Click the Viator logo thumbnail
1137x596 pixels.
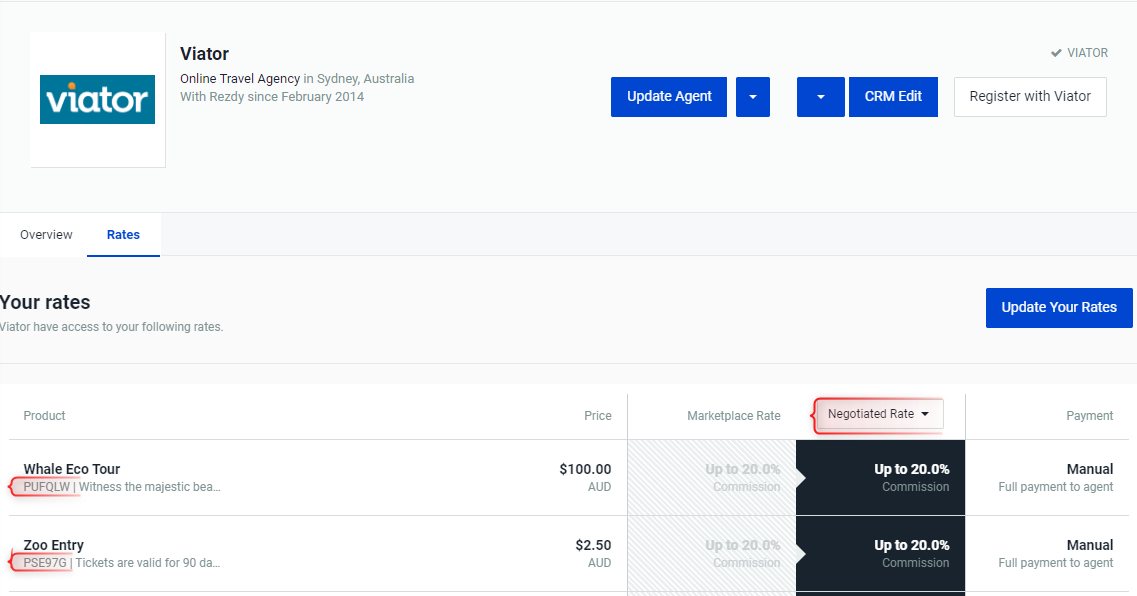tap(97, 99)
